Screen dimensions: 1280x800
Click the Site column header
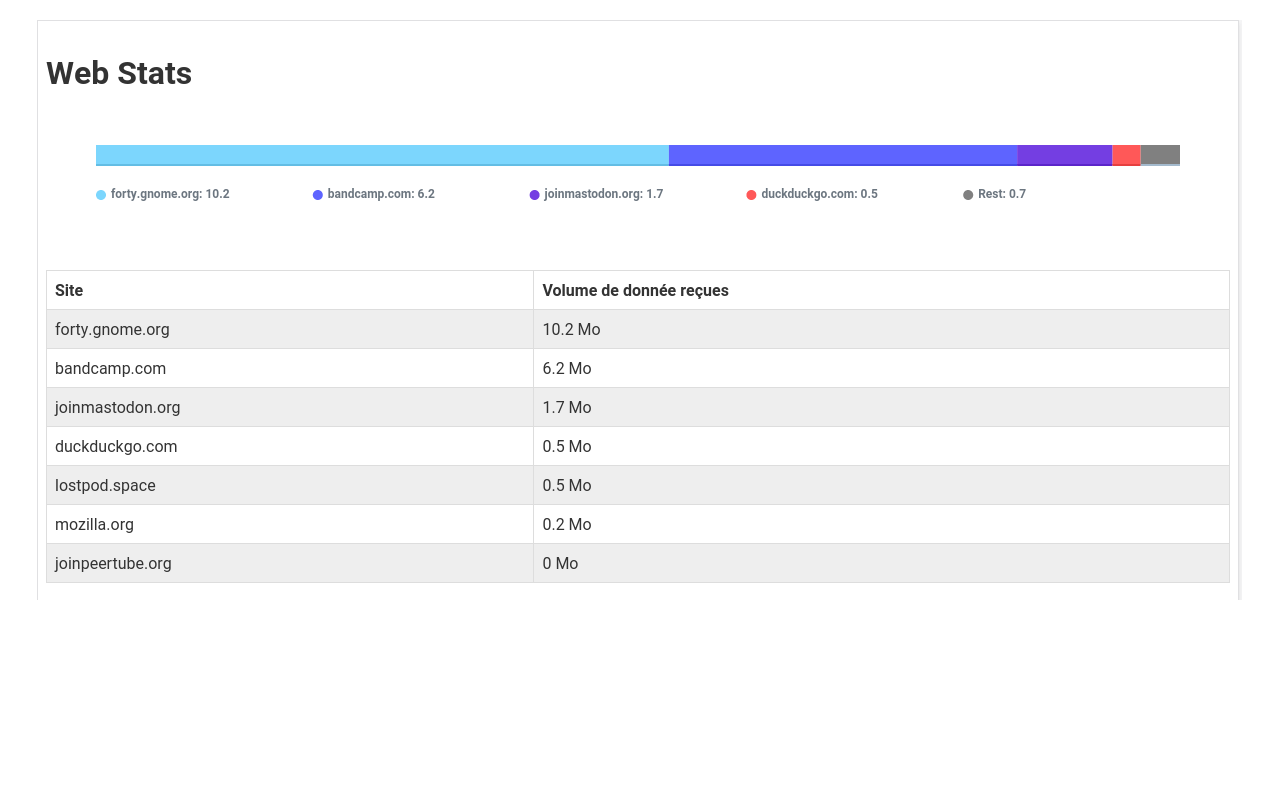click(x=69, y=290)
